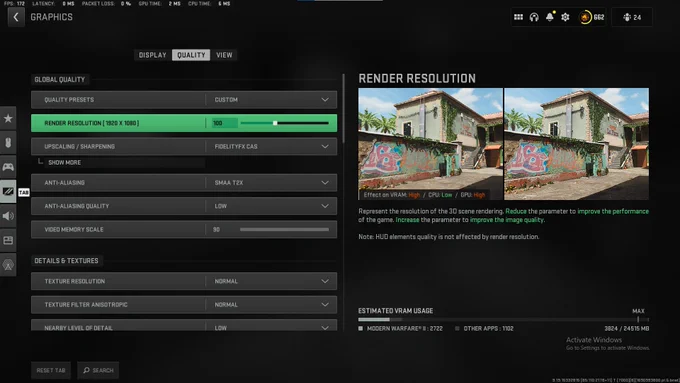Select the graphics settings sidebar icon
Image resolution: width=680 pixels, height=383 pixels.
8,191
